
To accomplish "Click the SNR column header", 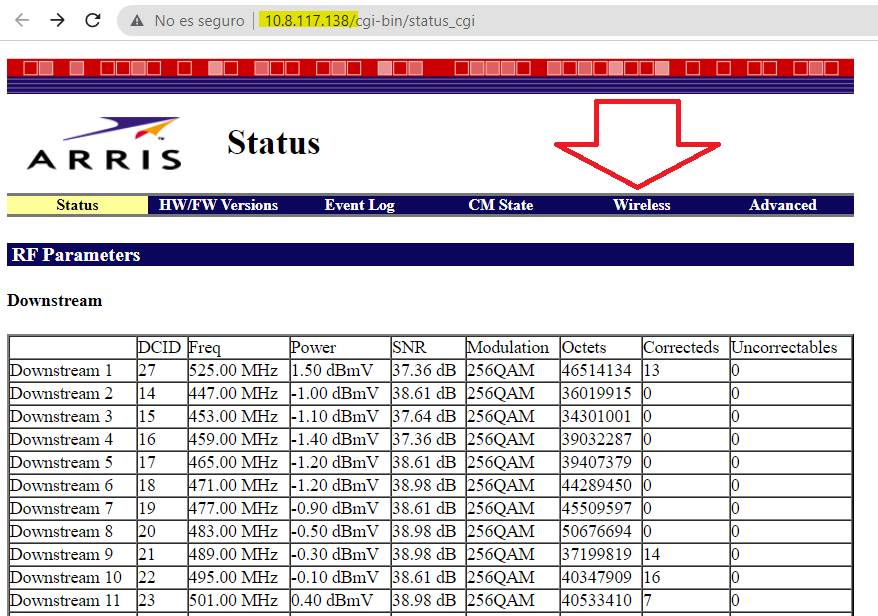I will 405,347.
